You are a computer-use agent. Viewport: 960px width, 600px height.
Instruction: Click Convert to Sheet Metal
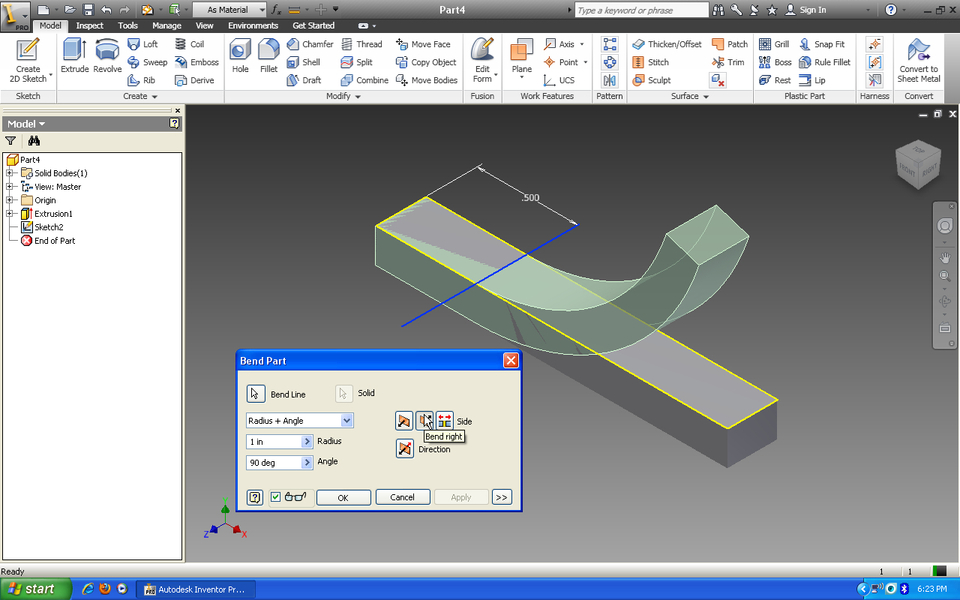(x=918, y=62)
